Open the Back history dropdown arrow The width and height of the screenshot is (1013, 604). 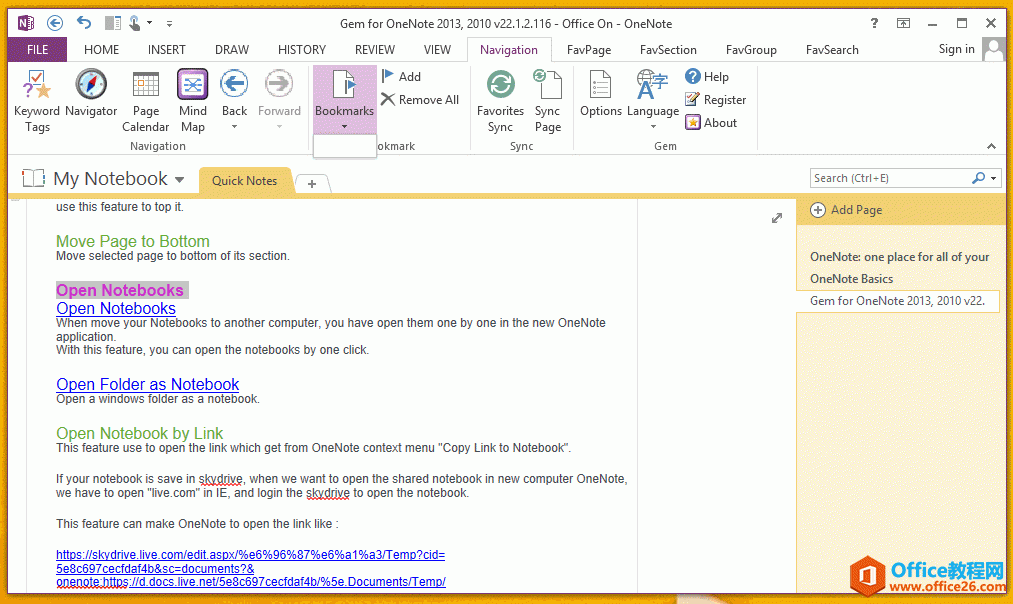[234, 127]
